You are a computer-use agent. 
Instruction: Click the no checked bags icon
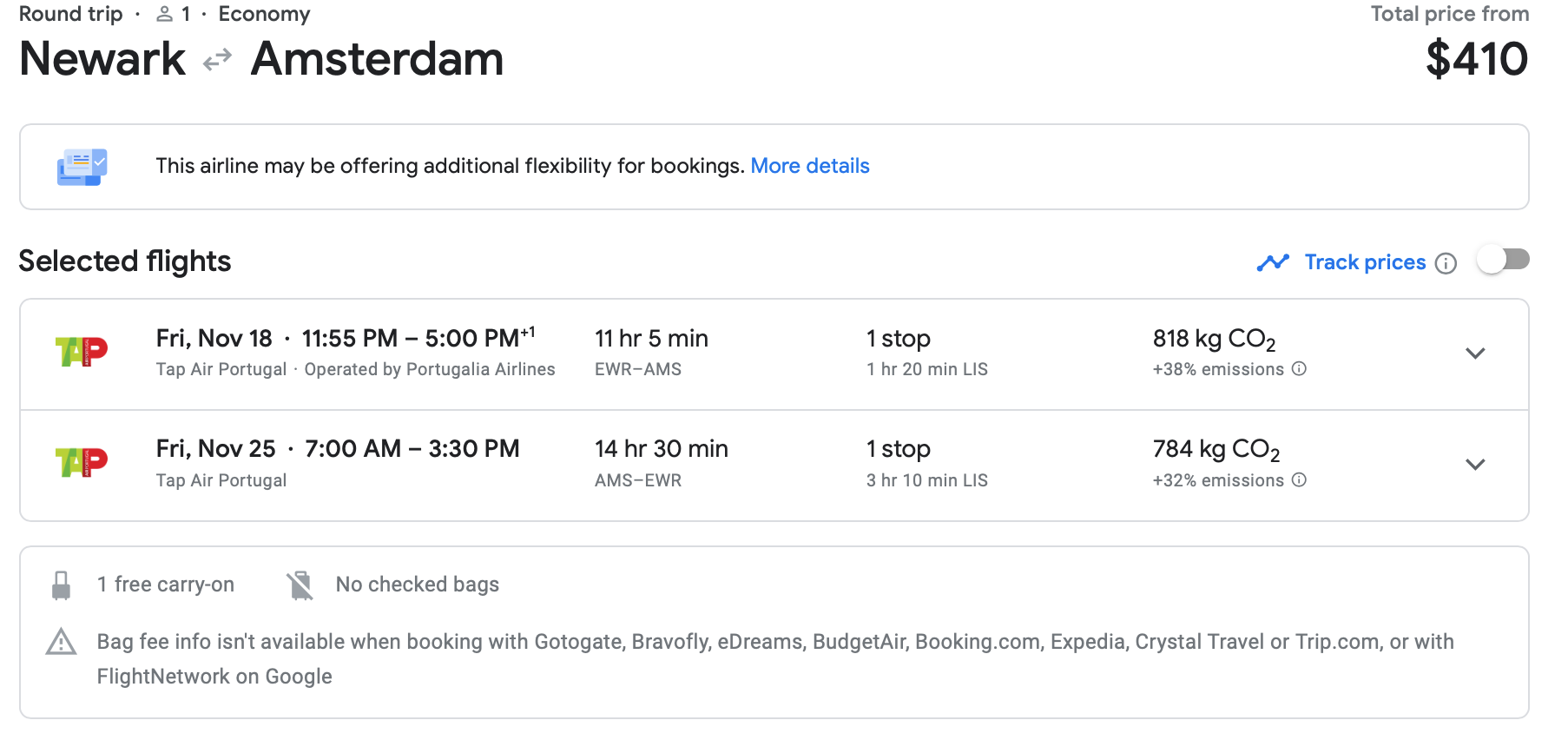pos(300,585)
